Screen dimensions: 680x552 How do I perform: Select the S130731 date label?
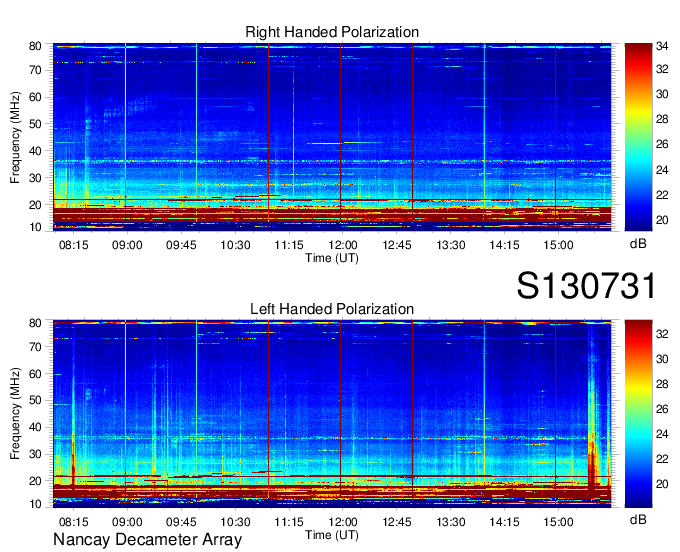(x=586, y=285)
